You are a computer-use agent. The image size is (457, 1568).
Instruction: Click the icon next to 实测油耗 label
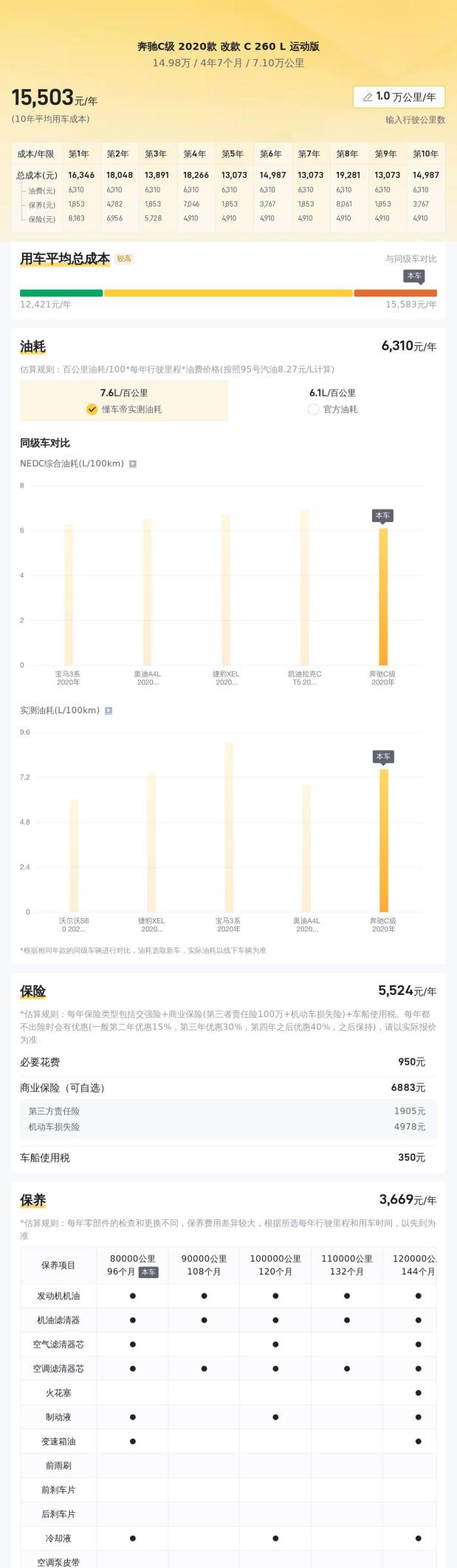click(109, 710)
